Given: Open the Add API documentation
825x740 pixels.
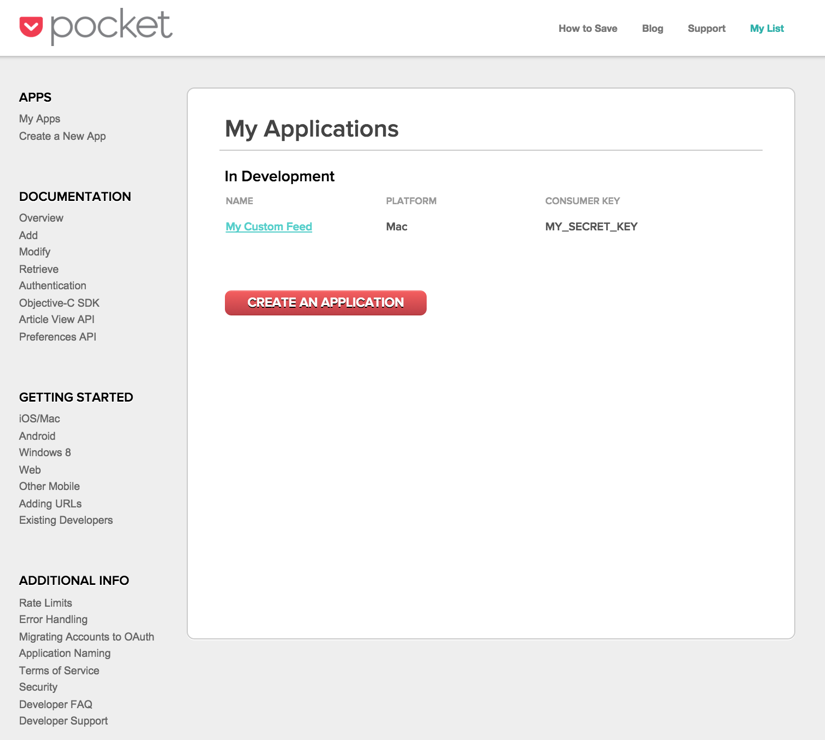Looking at the screenshot, I should pyautogui.click(x=28, y=235).
